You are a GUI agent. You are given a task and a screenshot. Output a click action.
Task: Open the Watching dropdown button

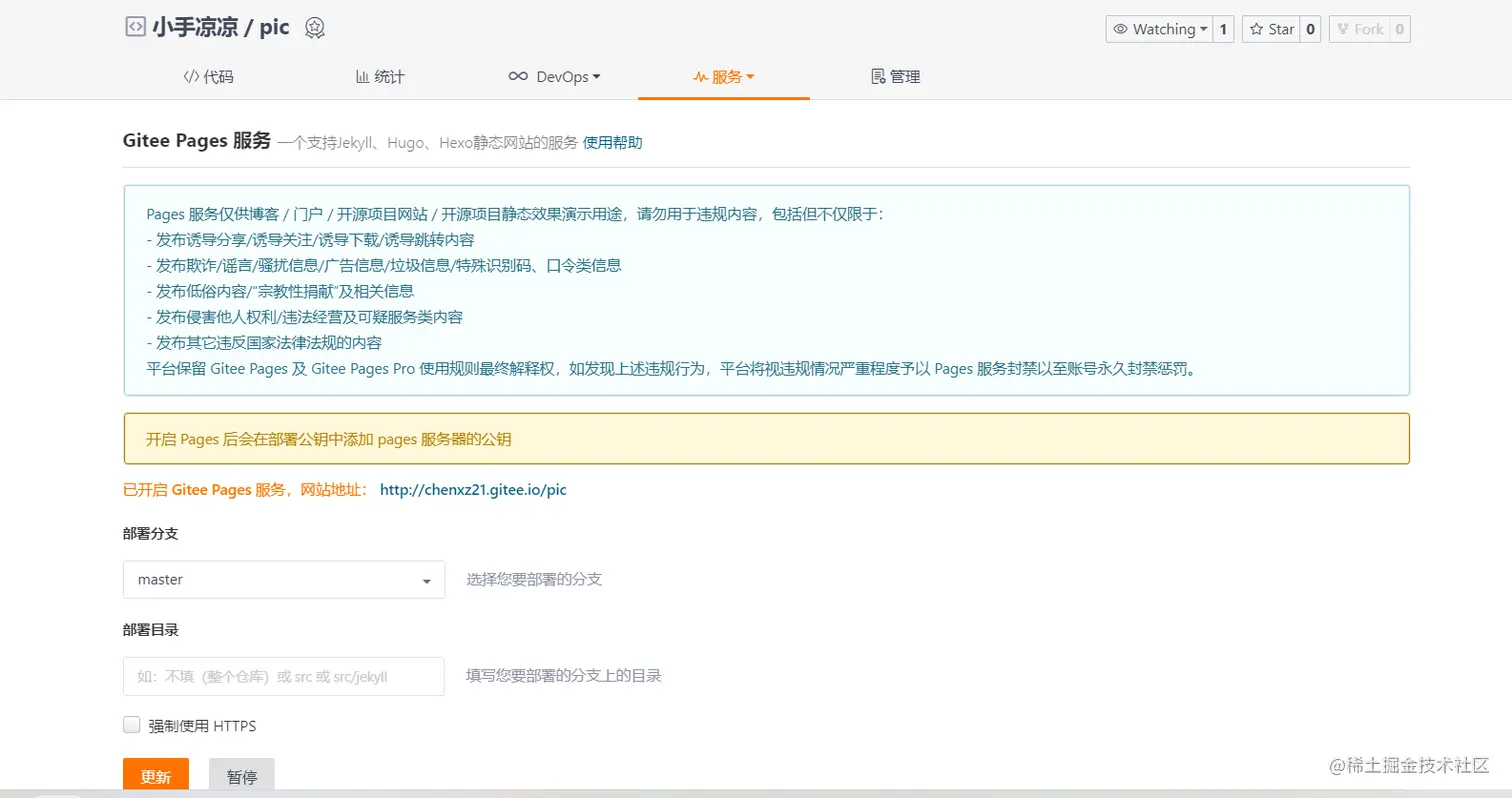coord(1160,29)
